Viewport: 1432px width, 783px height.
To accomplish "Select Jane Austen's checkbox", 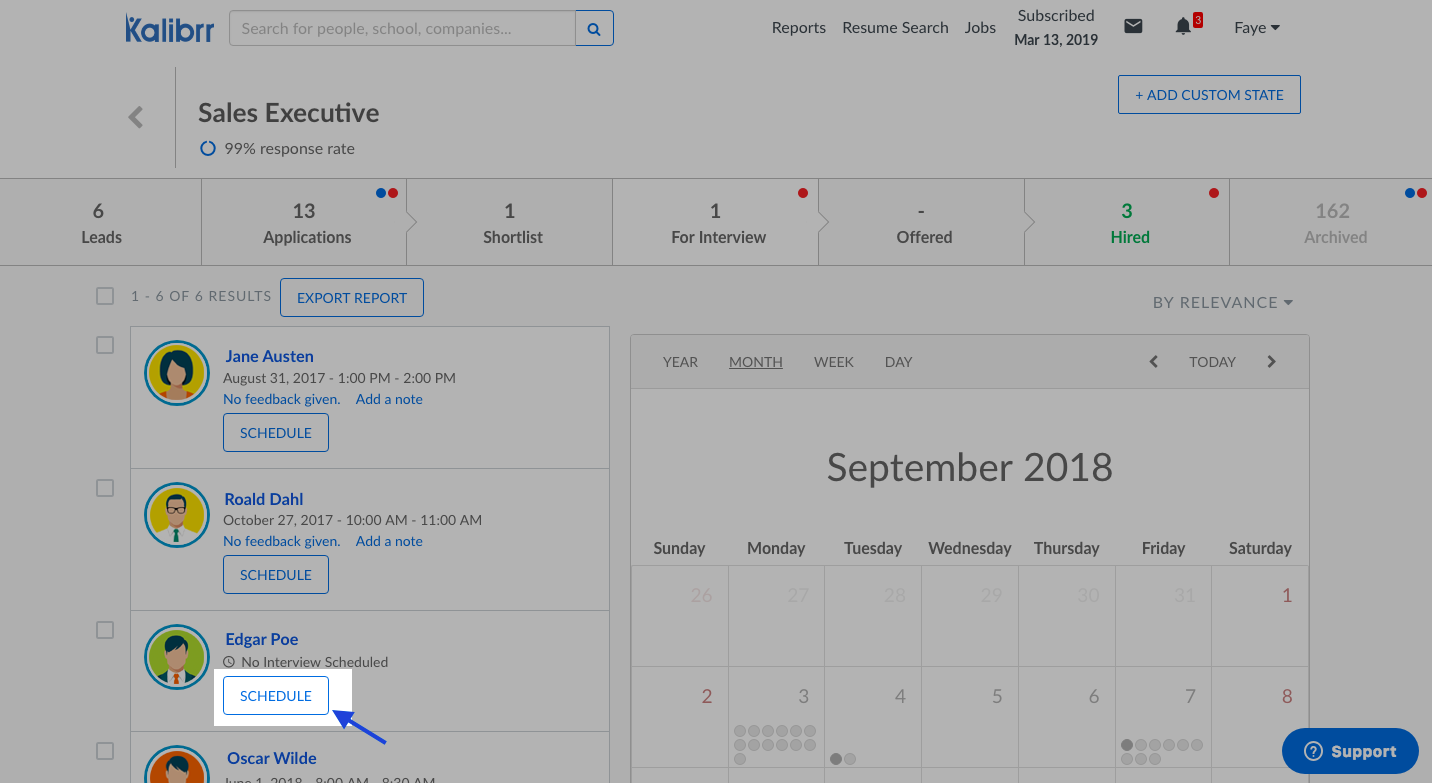I will click(x=105, y=345).
